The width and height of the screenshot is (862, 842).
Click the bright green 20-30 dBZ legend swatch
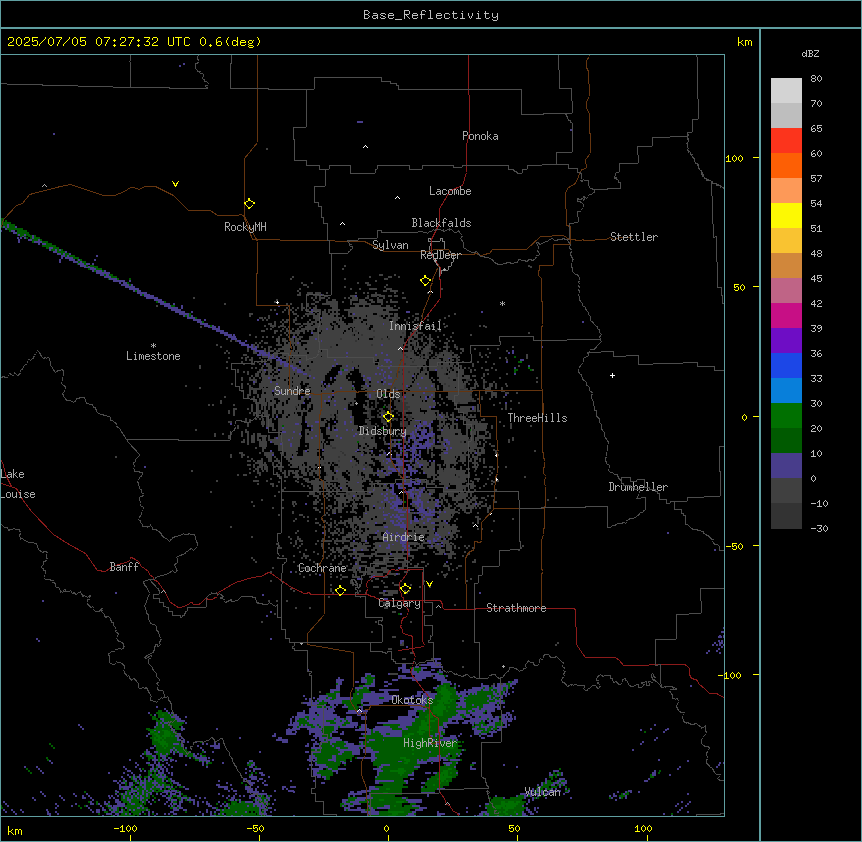(x=786, y=416)
